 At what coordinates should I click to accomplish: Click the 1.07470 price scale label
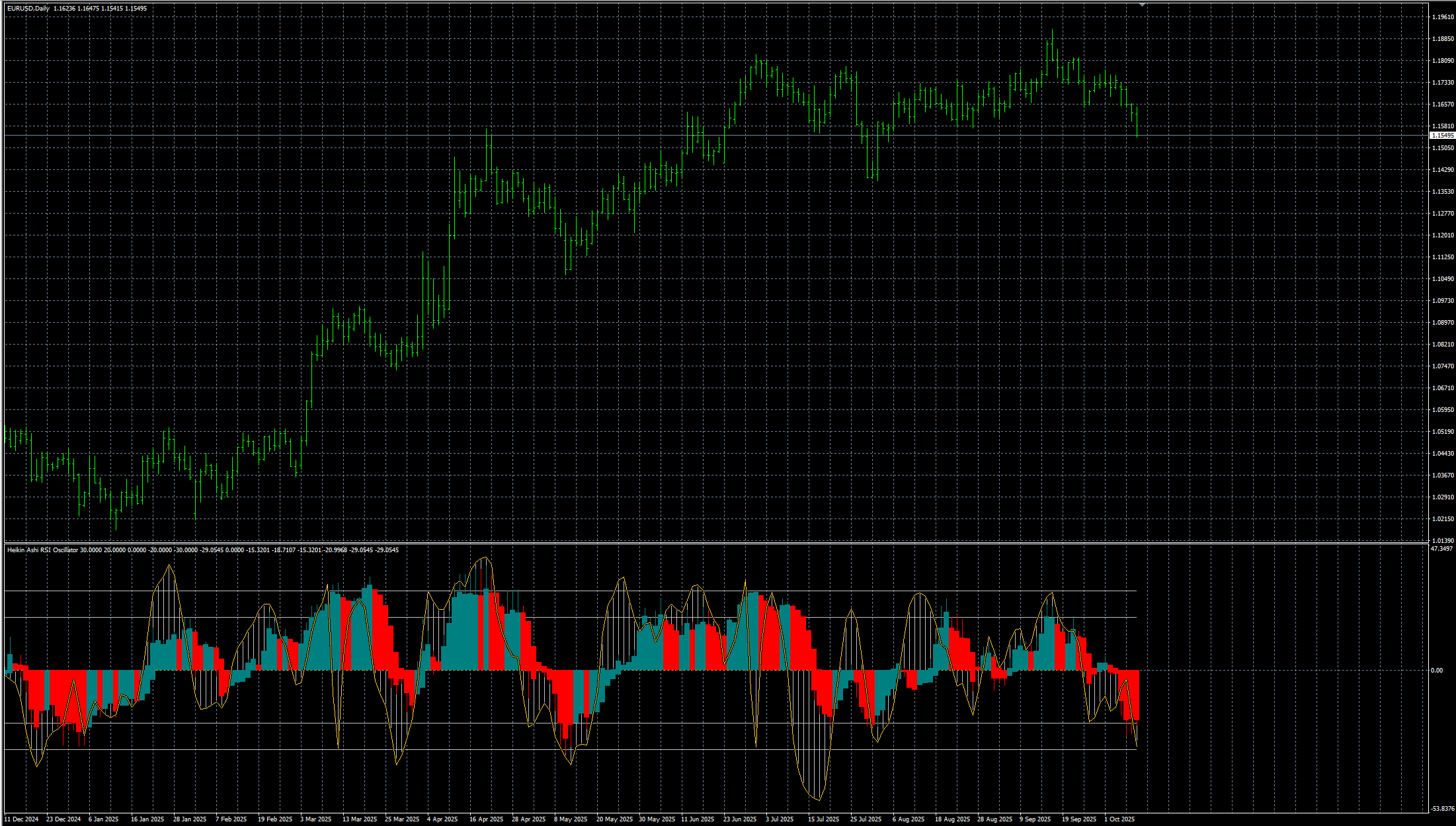pos(1443,366)
